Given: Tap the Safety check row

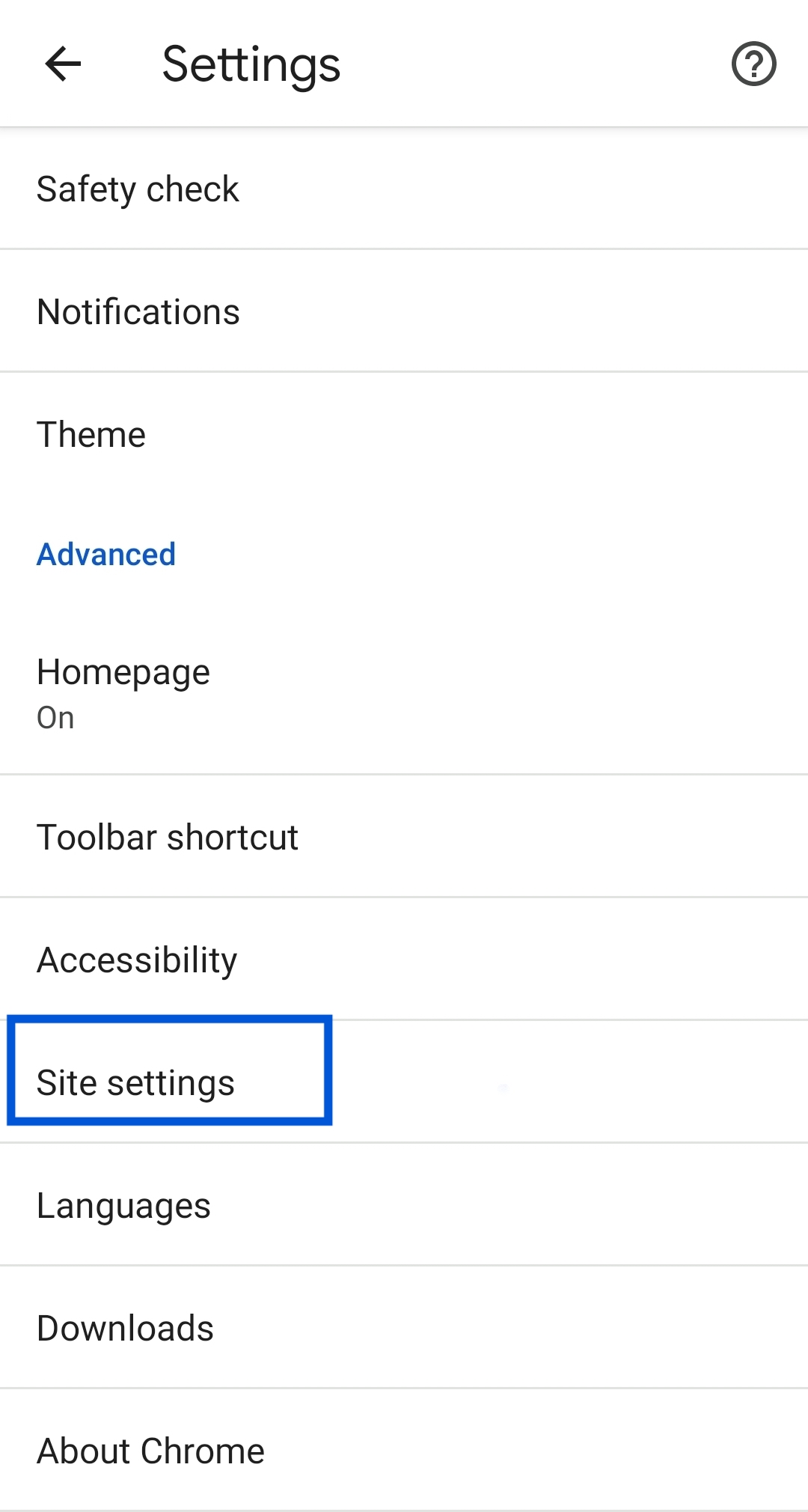Looking at the screenshot, I should (x=404, y=189).
